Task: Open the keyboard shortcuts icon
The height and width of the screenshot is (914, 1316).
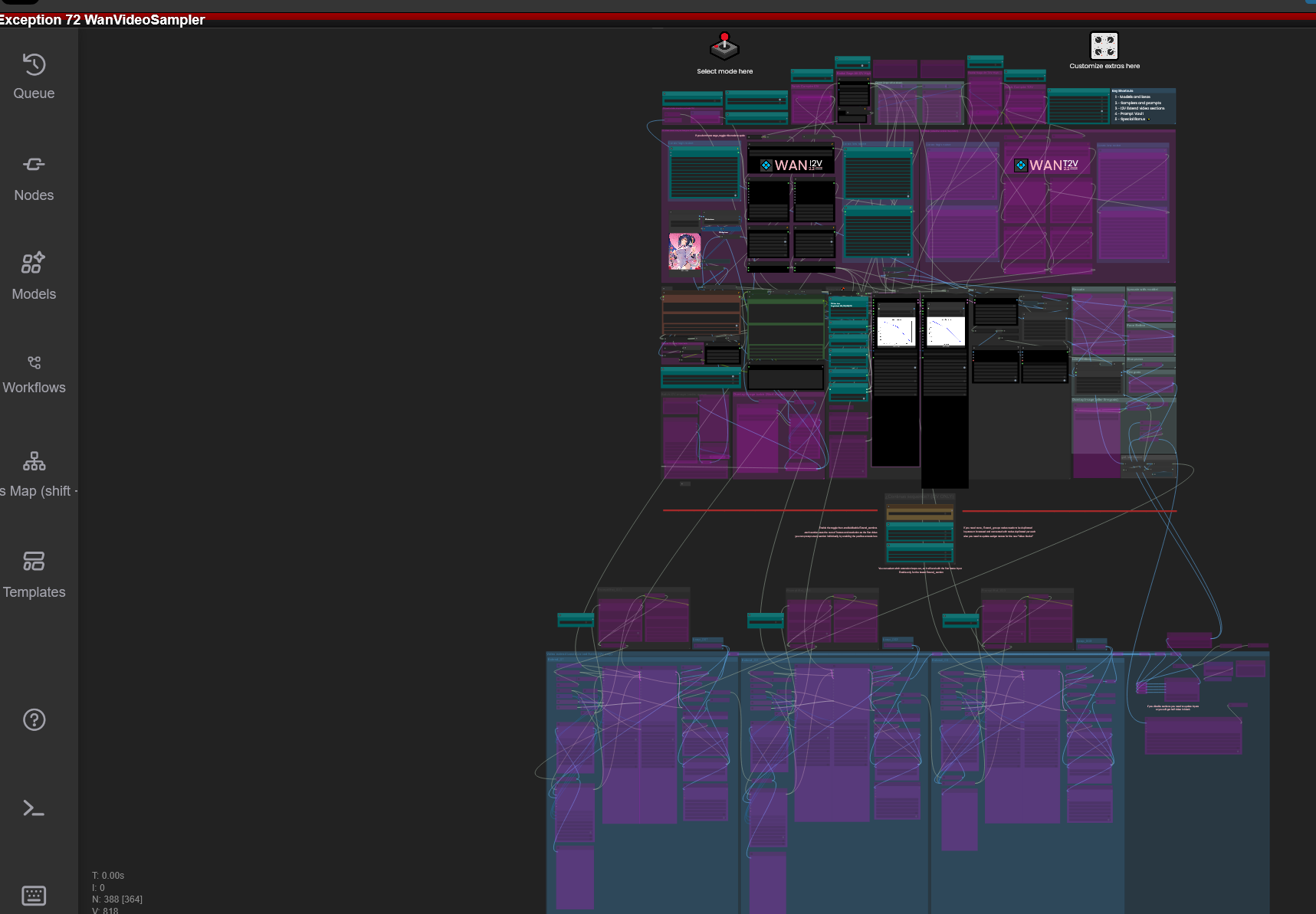Action: click(x=34, y=895)
